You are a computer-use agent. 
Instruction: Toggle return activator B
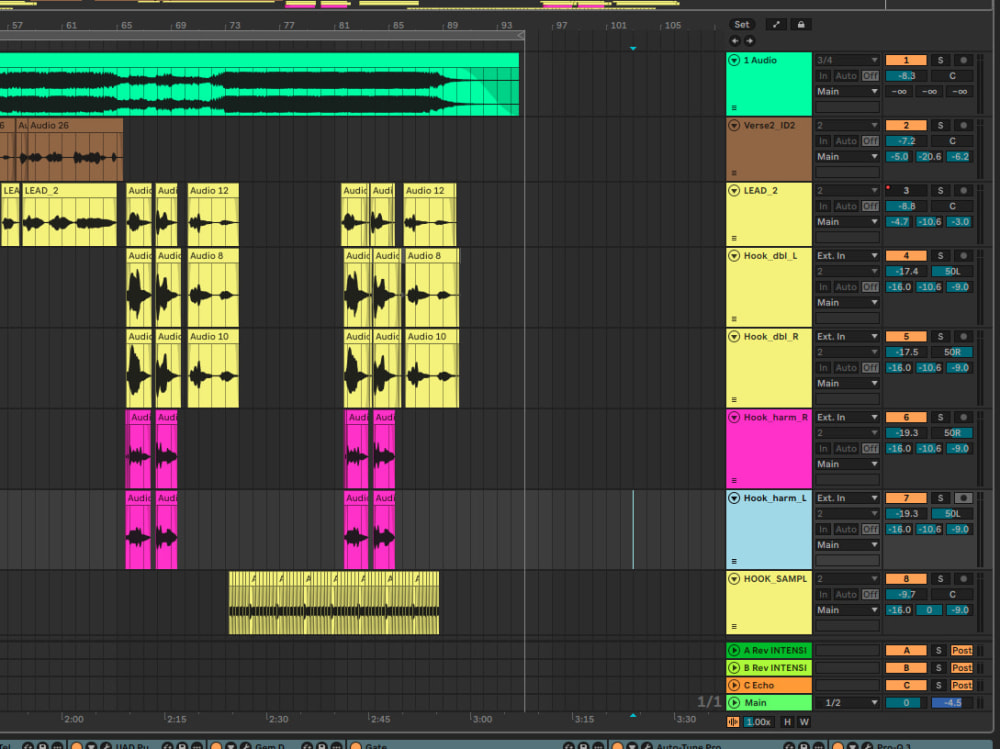pos(906,667)
